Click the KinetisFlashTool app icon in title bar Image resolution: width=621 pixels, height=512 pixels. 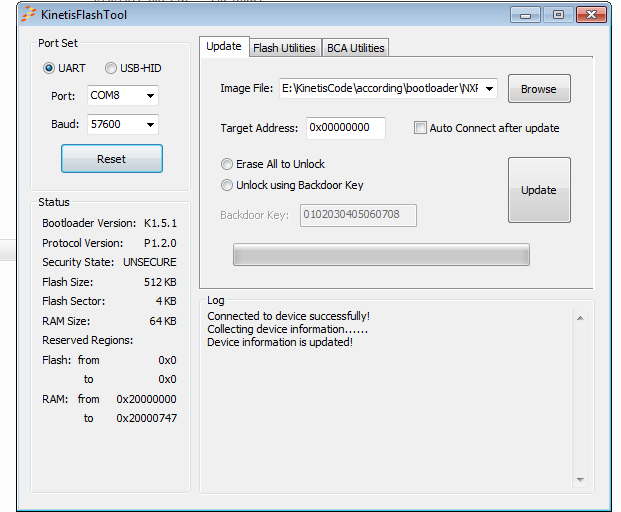(x=29, y=15)
